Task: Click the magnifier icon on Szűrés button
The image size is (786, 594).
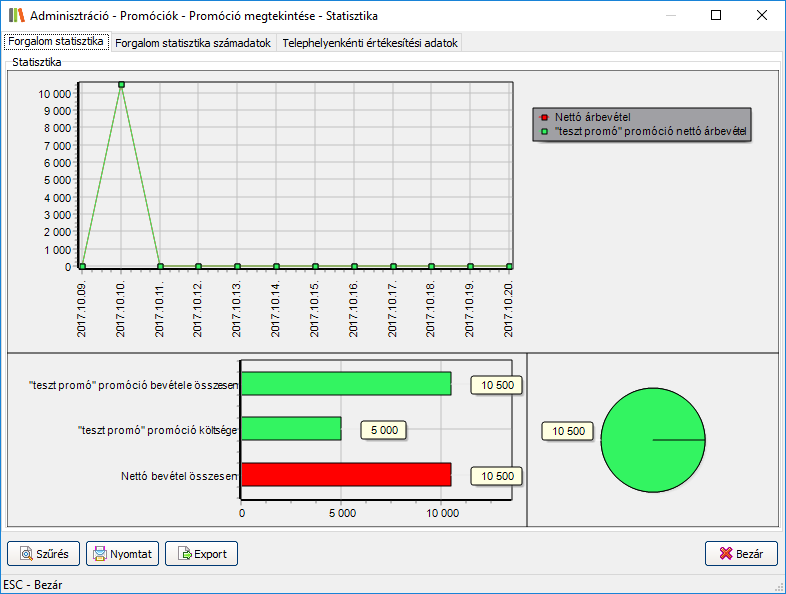Action: click(25, 554)
